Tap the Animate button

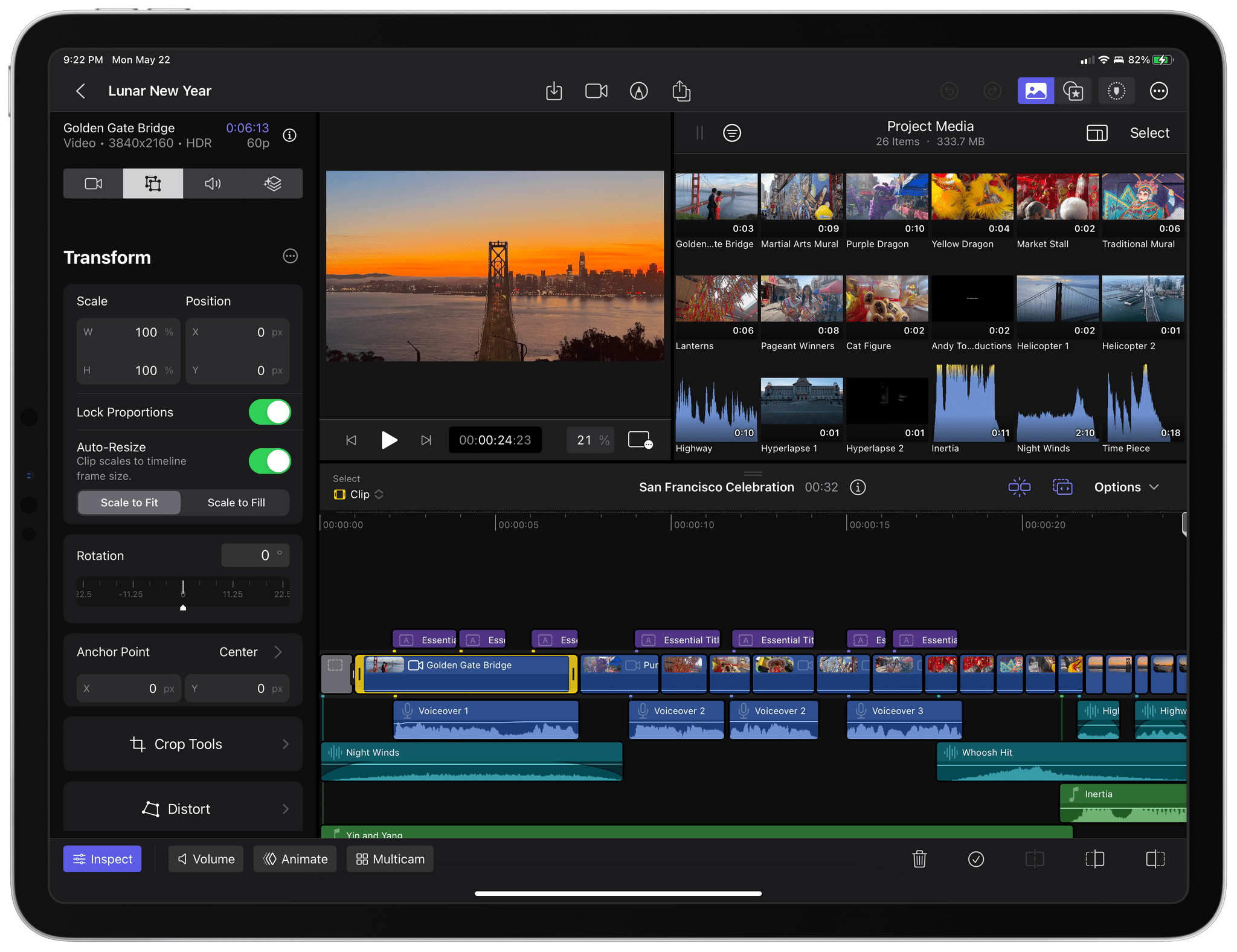click(295, 859)
